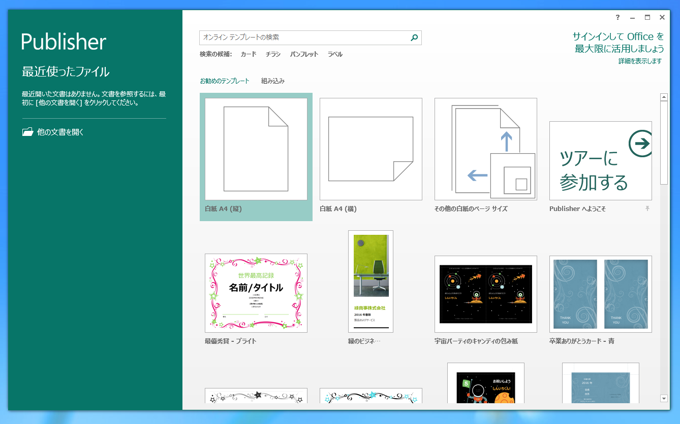The image size is (680, 424).
Task: Select 白紙 A4 (横) blank template
Action: (371, 157)
